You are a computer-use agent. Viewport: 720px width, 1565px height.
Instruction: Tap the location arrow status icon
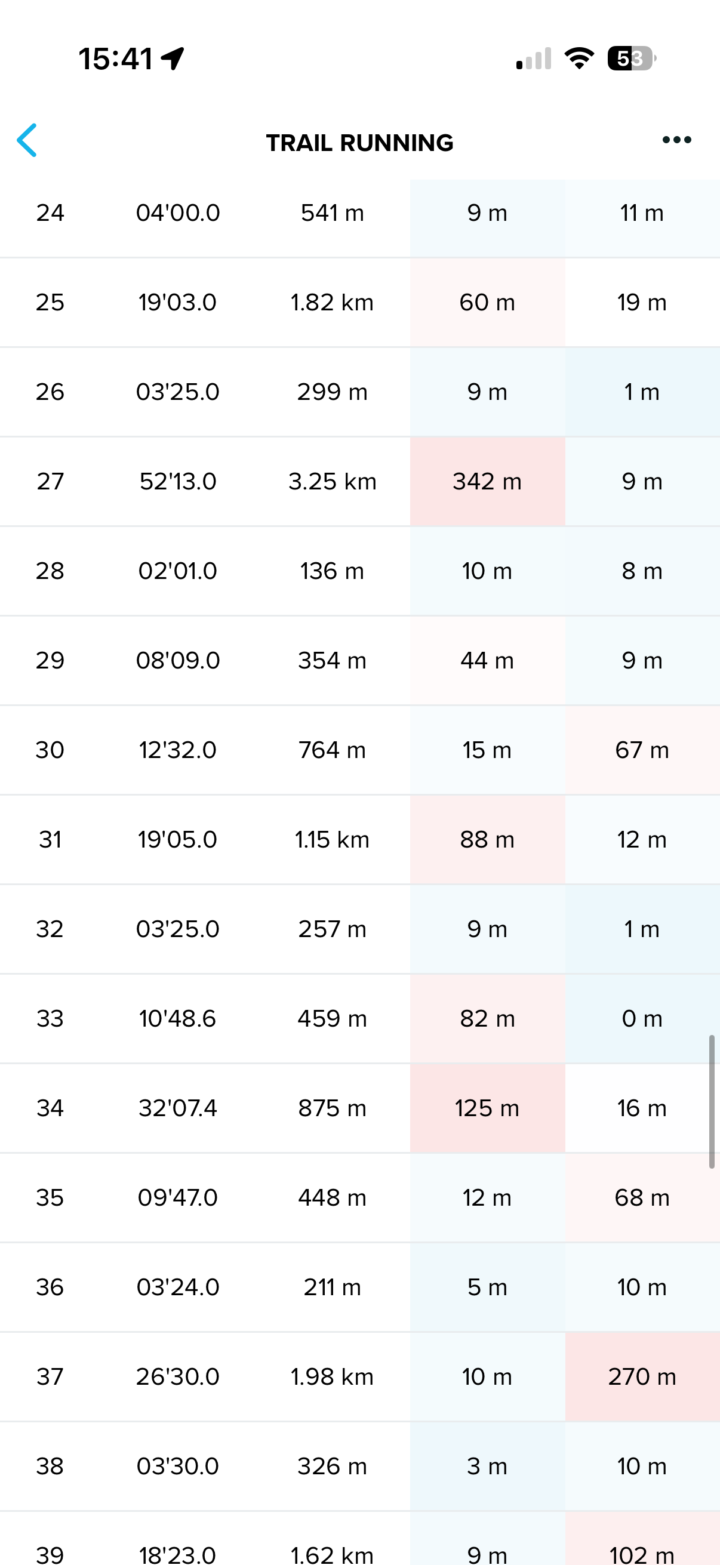[x=173, y=59]
